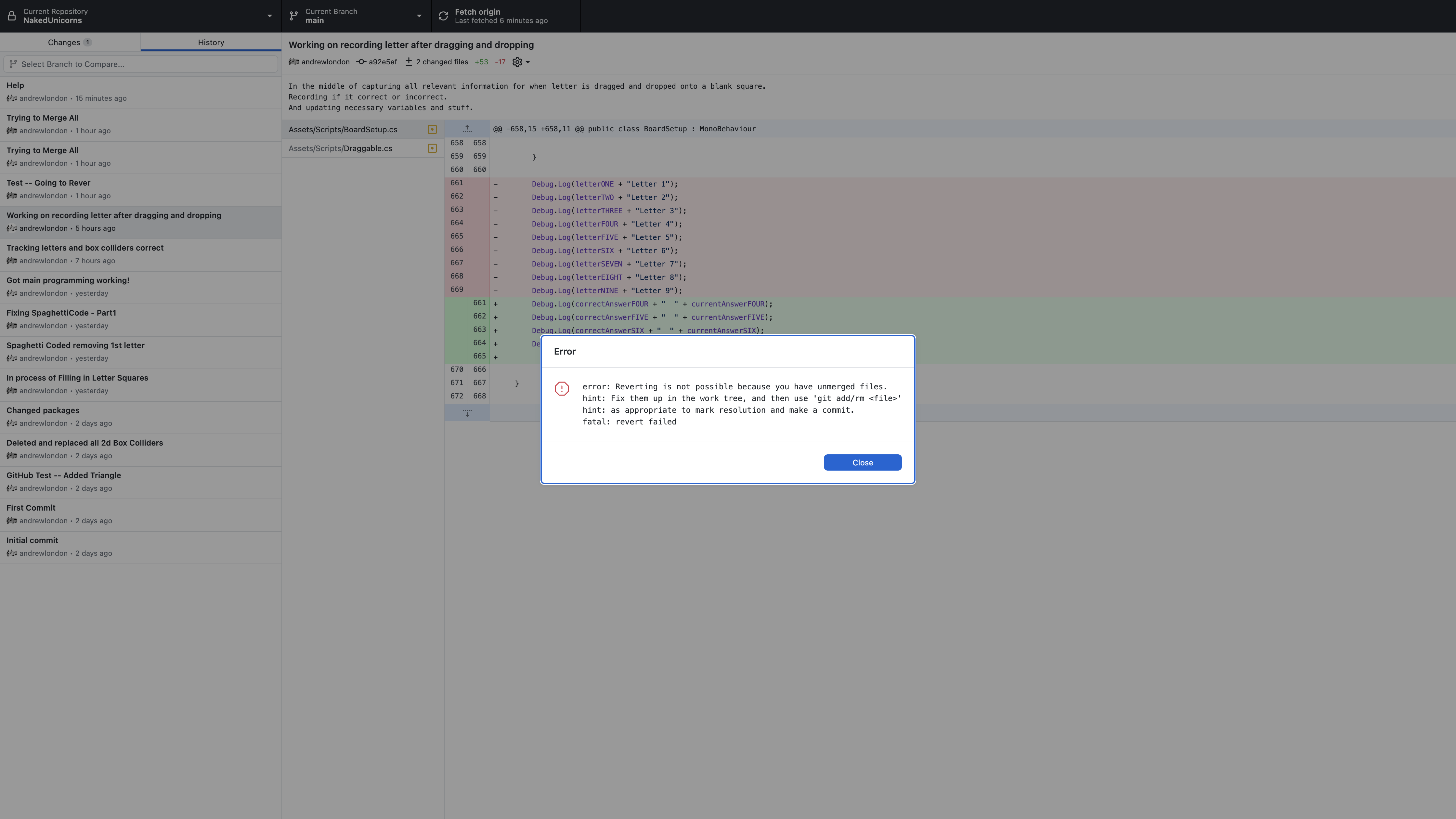Open the Current Branch dropdown for main
The height and width of the screenshot is (819, 1456).
(x=419, y=16)
